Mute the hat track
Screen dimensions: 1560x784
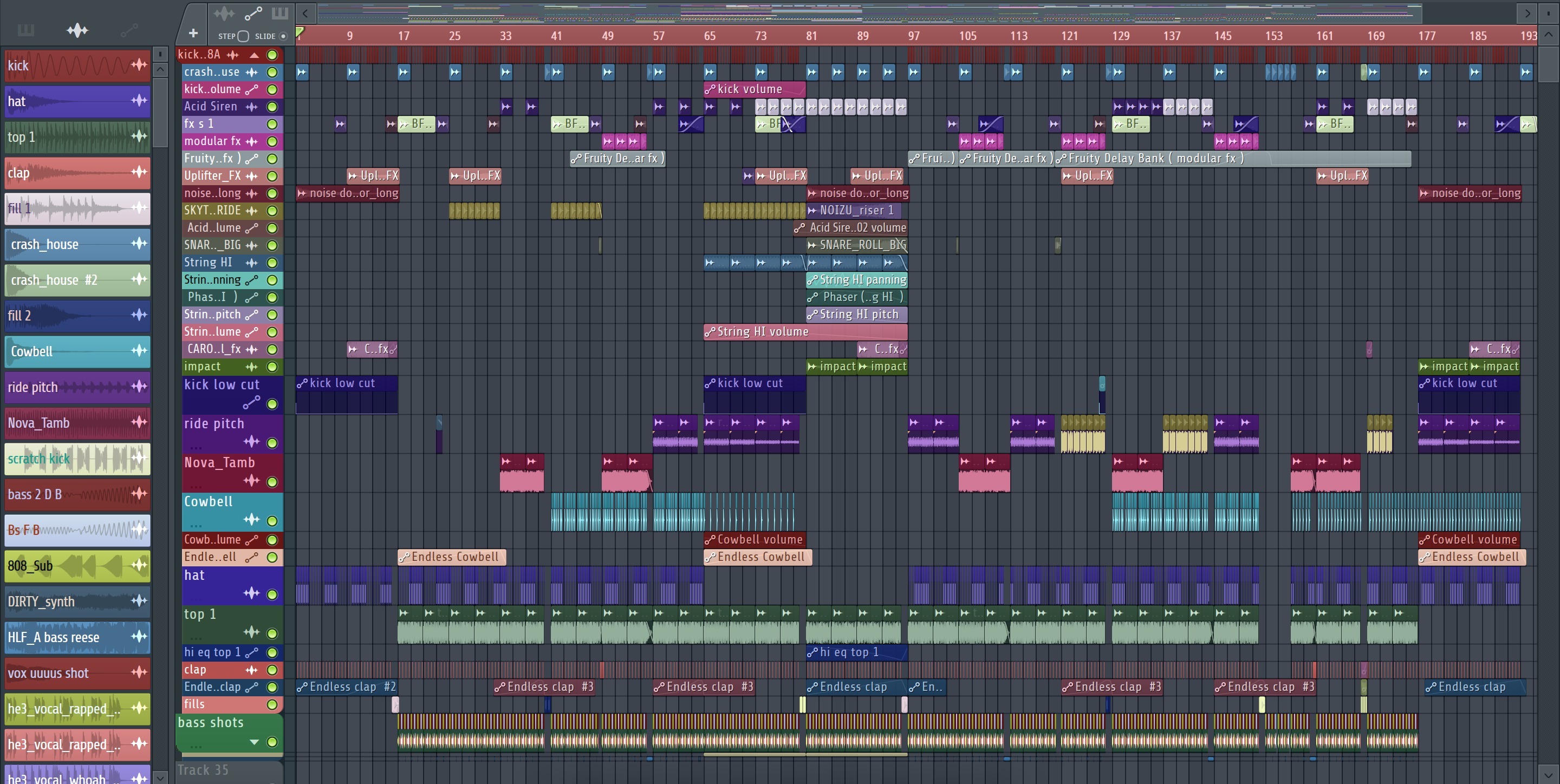272,594
